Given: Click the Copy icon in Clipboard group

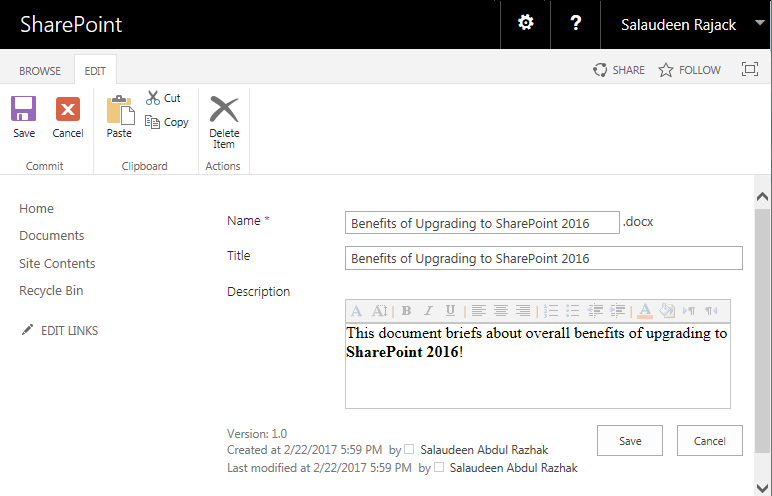Looking at the screenshot, I should 152,122.
